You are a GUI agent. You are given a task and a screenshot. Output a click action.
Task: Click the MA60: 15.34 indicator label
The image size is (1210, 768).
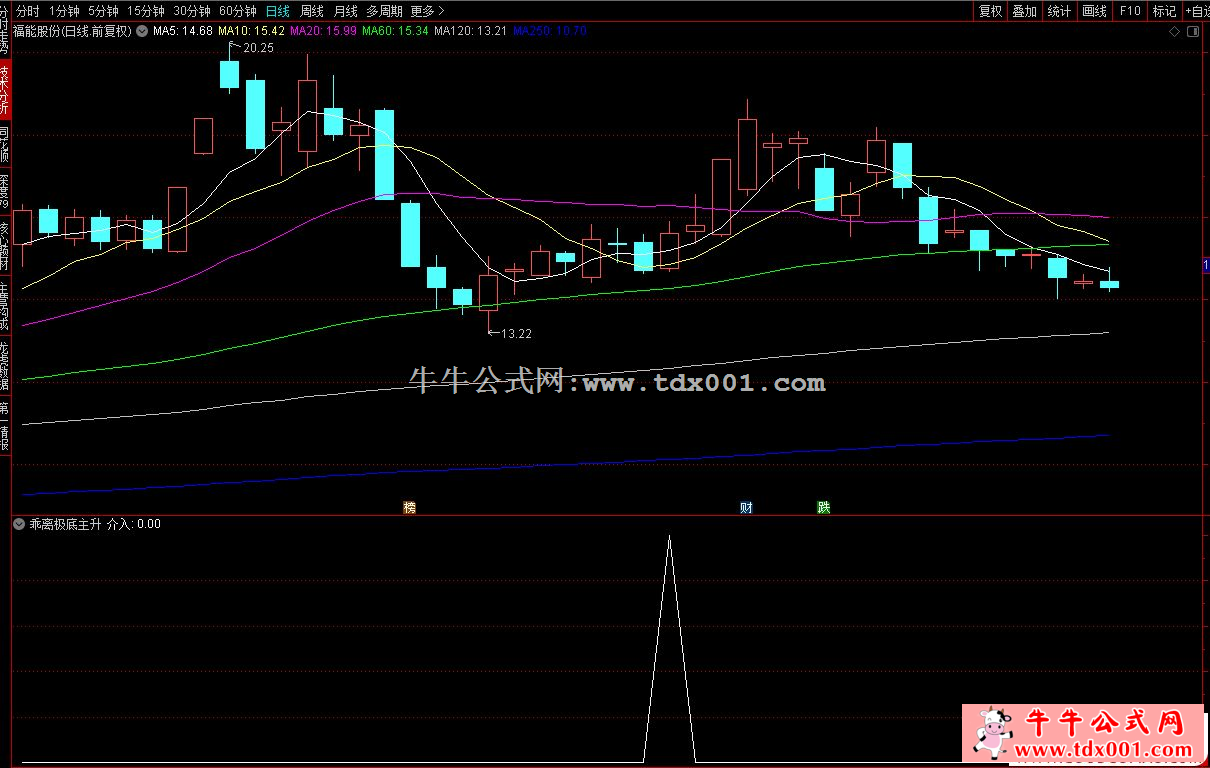click(396, 31)
